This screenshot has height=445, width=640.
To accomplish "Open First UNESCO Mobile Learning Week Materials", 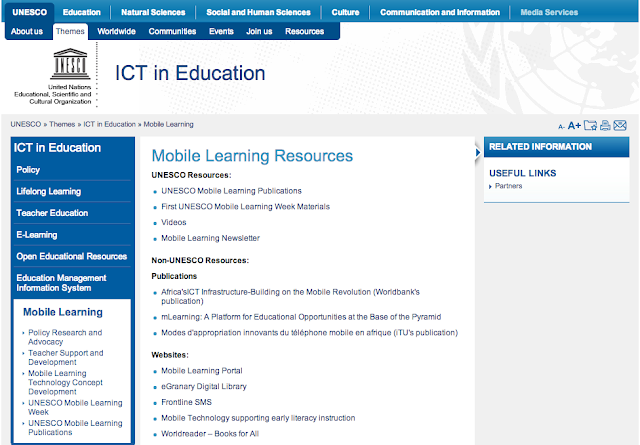I will (x=245, y=207).
